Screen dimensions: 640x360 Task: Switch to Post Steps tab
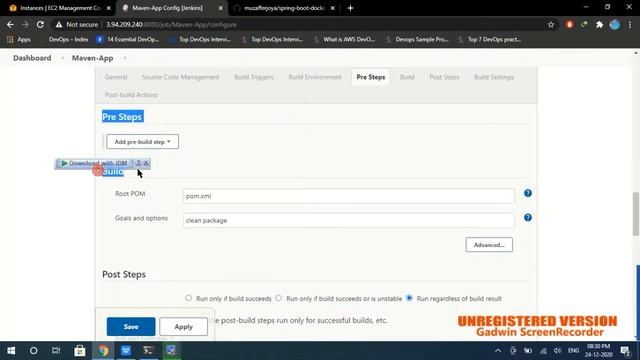click(x=444, y=77)
